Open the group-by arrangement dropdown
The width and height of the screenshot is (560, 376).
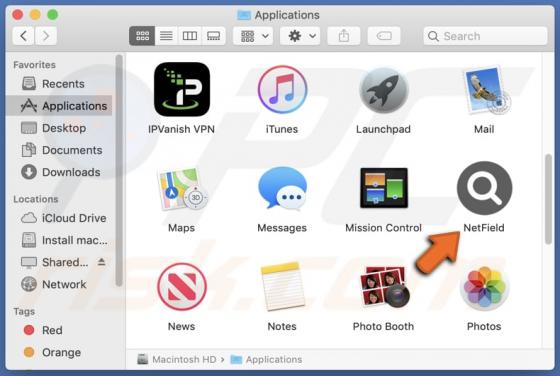[253, 36]
